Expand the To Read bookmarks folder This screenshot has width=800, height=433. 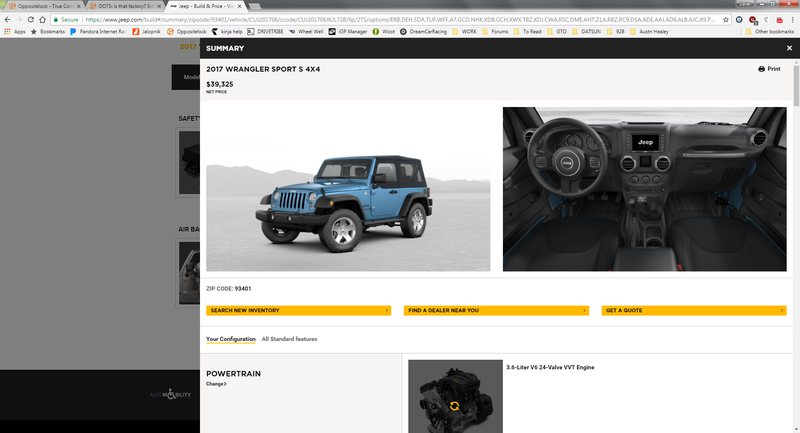click(528, 32)
